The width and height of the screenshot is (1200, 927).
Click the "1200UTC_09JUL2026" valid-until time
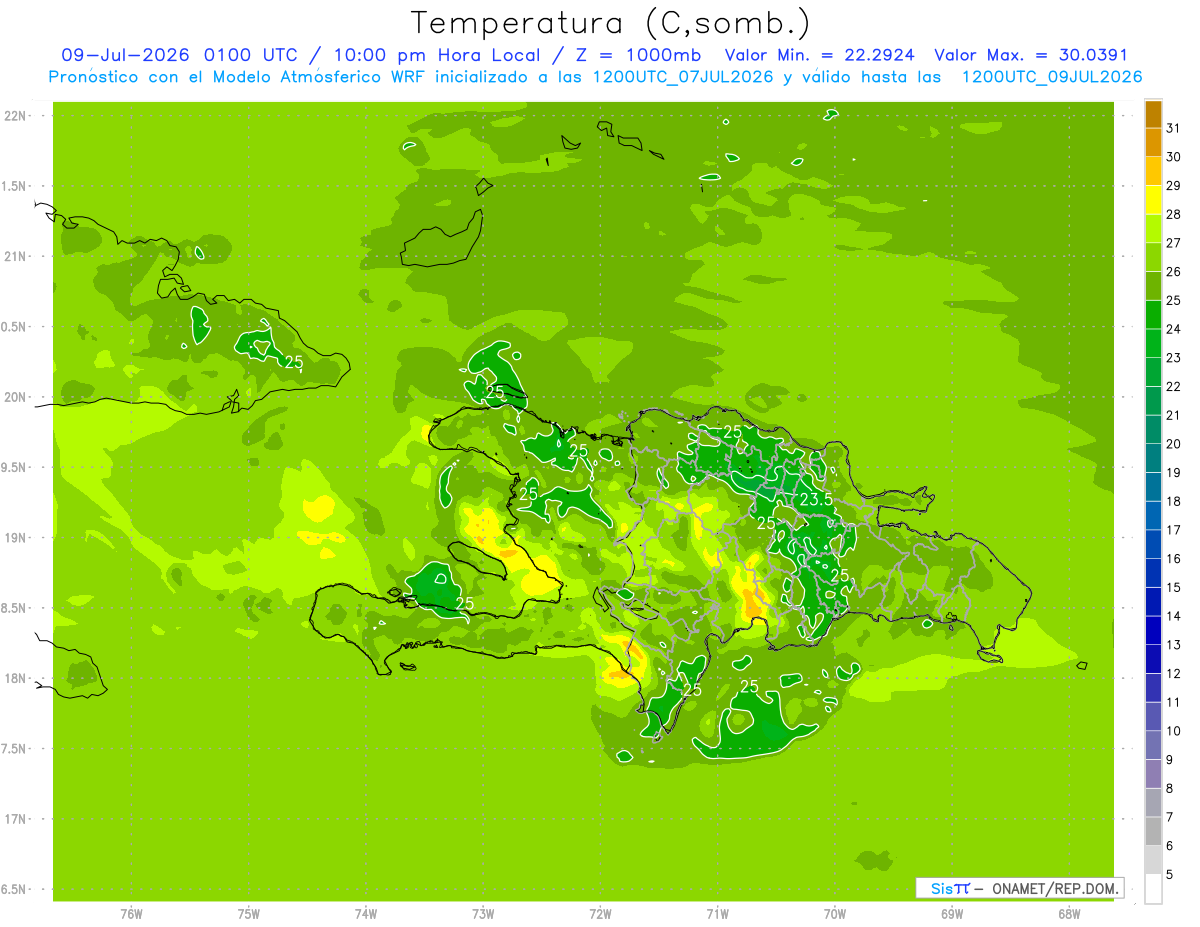[x=1052, y=76]
